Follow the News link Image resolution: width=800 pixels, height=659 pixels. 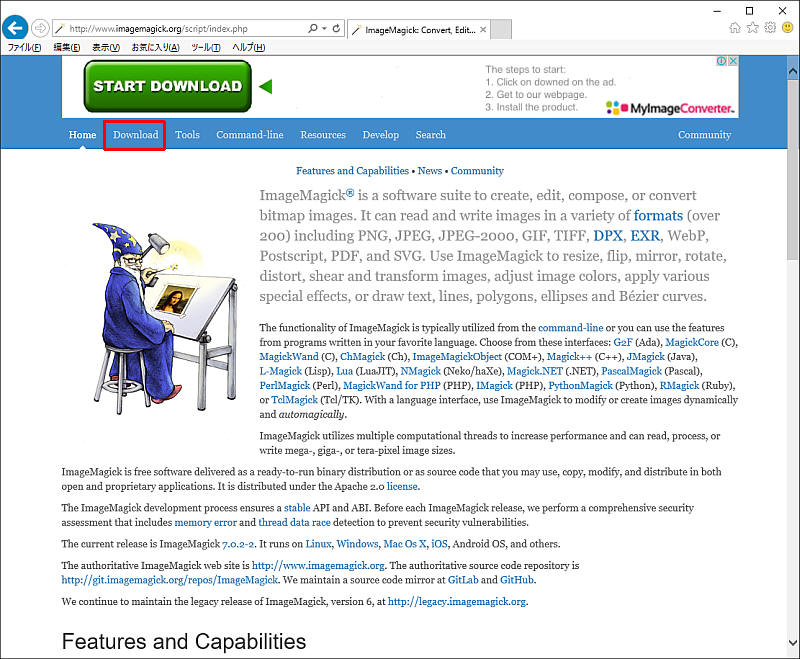[x=430, y=171]
